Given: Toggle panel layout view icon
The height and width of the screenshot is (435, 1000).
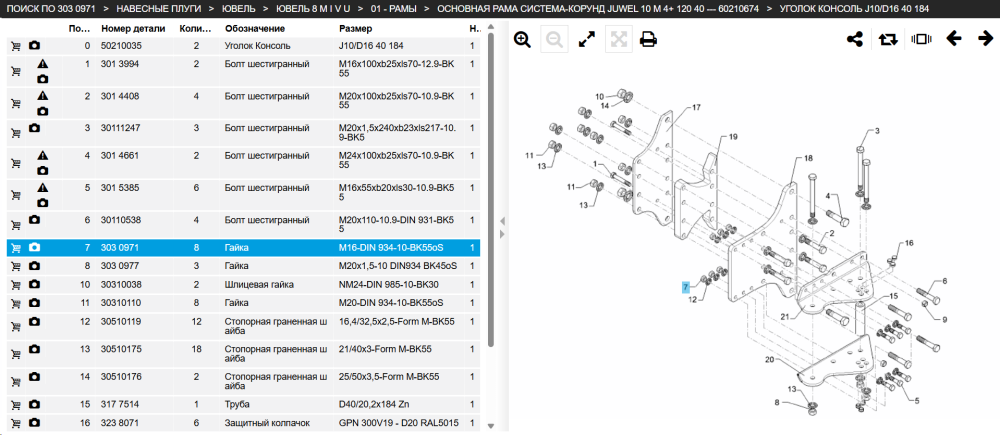Looking at the screenshot, I should click(920, 39).
